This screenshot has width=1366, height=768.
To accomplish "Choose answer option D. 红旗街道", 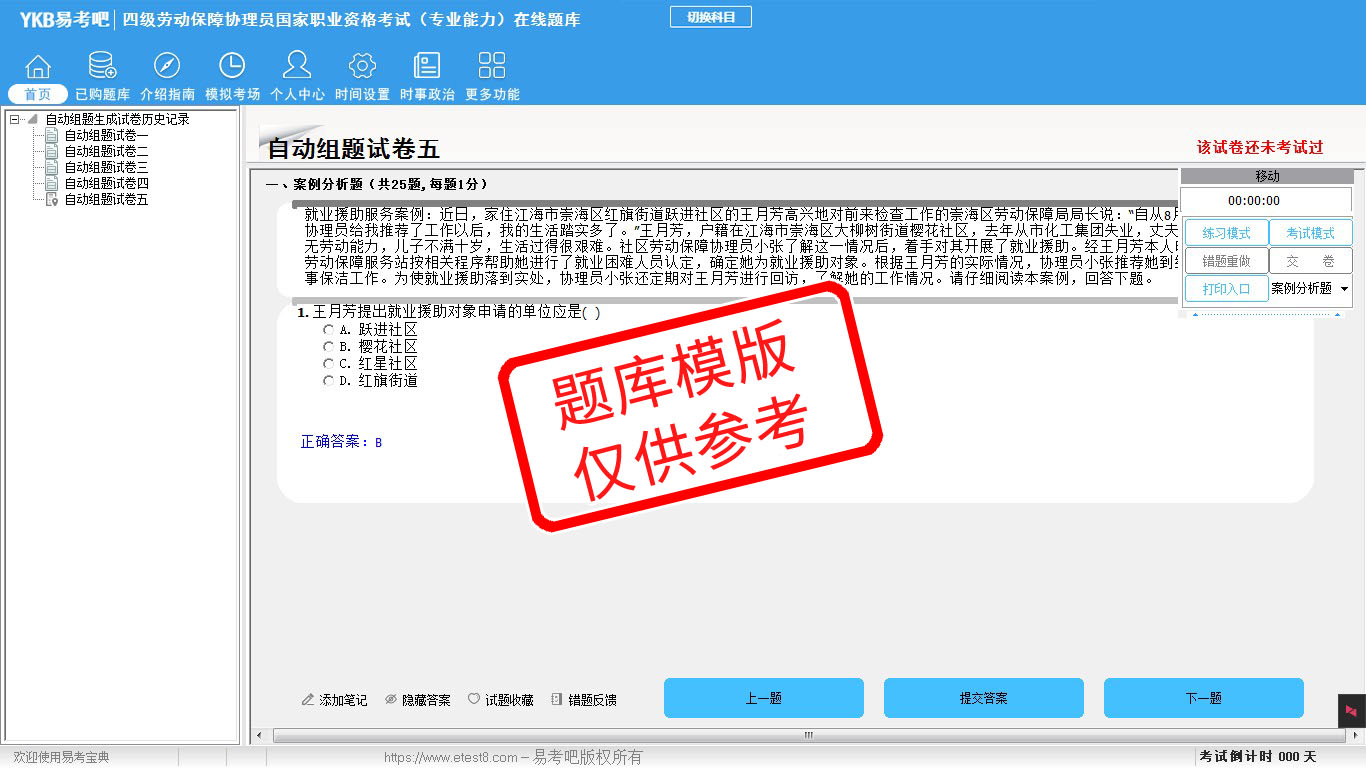I will click(329, 381).
